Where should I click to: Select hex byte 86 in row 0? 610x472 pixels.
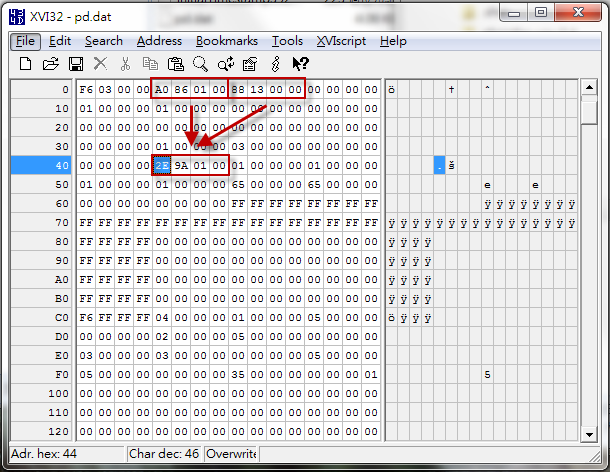point(181,89)
